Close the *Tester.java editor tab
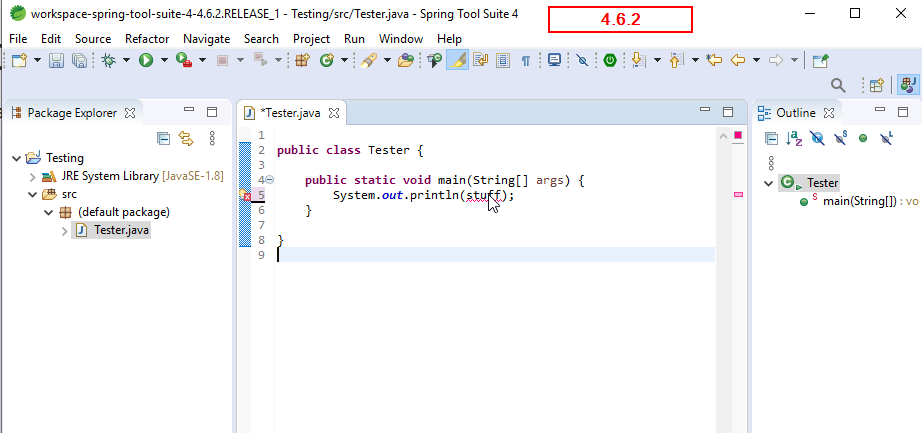922x433 pixels. (333, 113)
